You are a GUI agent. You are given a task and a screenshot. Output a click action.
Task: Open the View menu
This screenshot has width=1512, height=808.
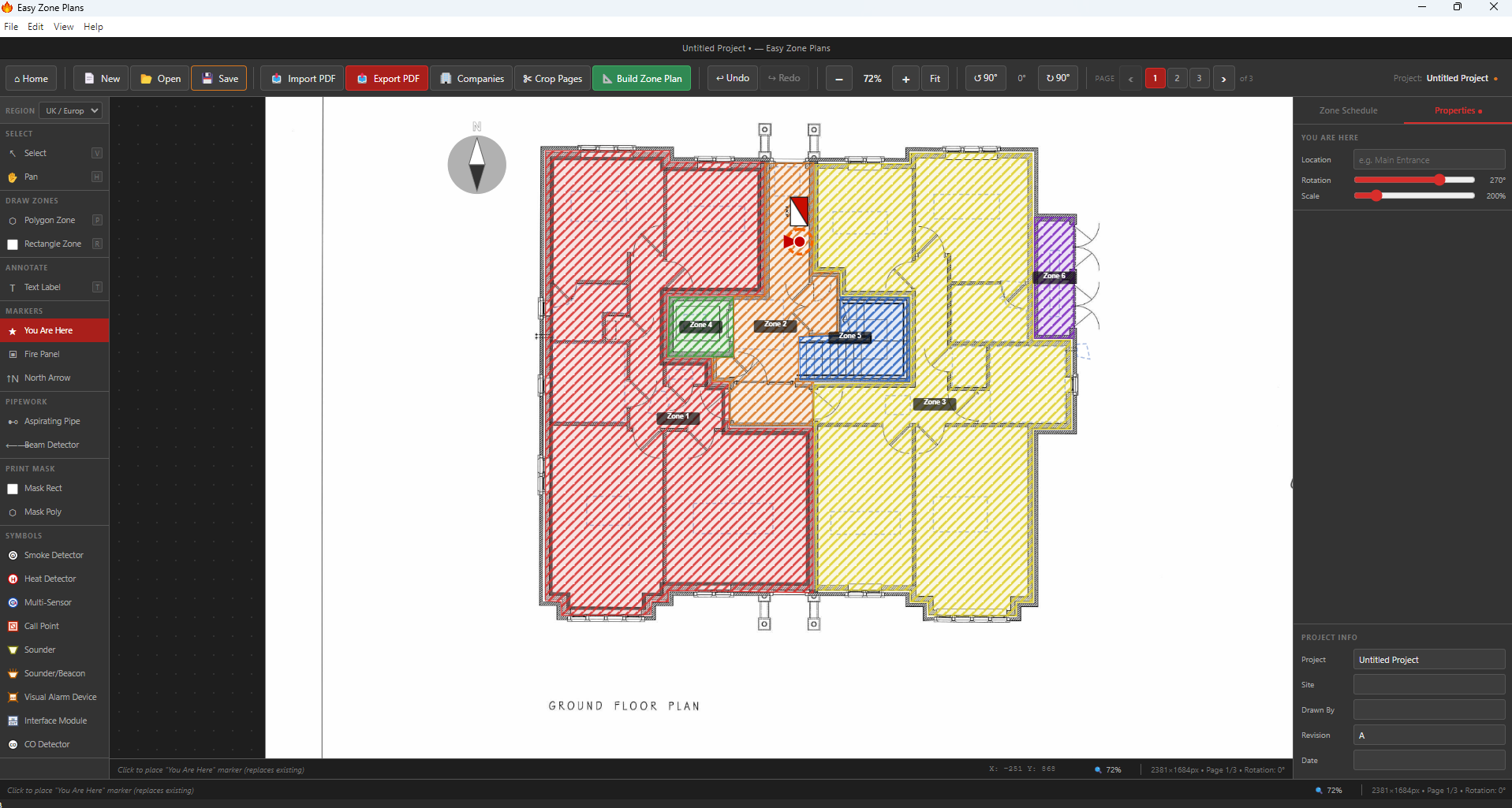click(63, 27)
